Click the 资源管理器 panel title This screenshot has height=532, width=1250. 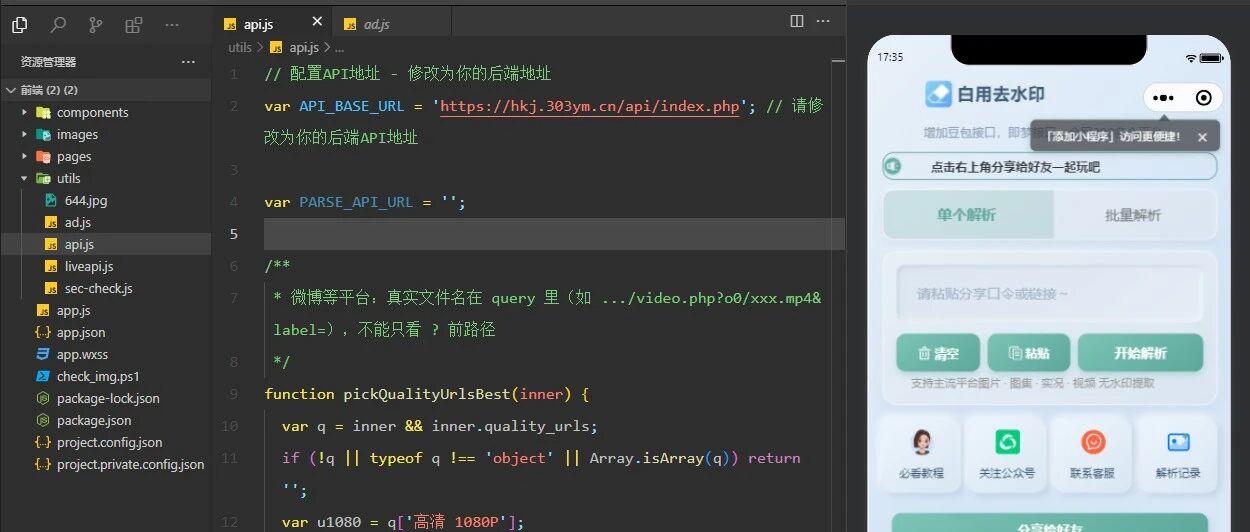(x=48, y=62)
